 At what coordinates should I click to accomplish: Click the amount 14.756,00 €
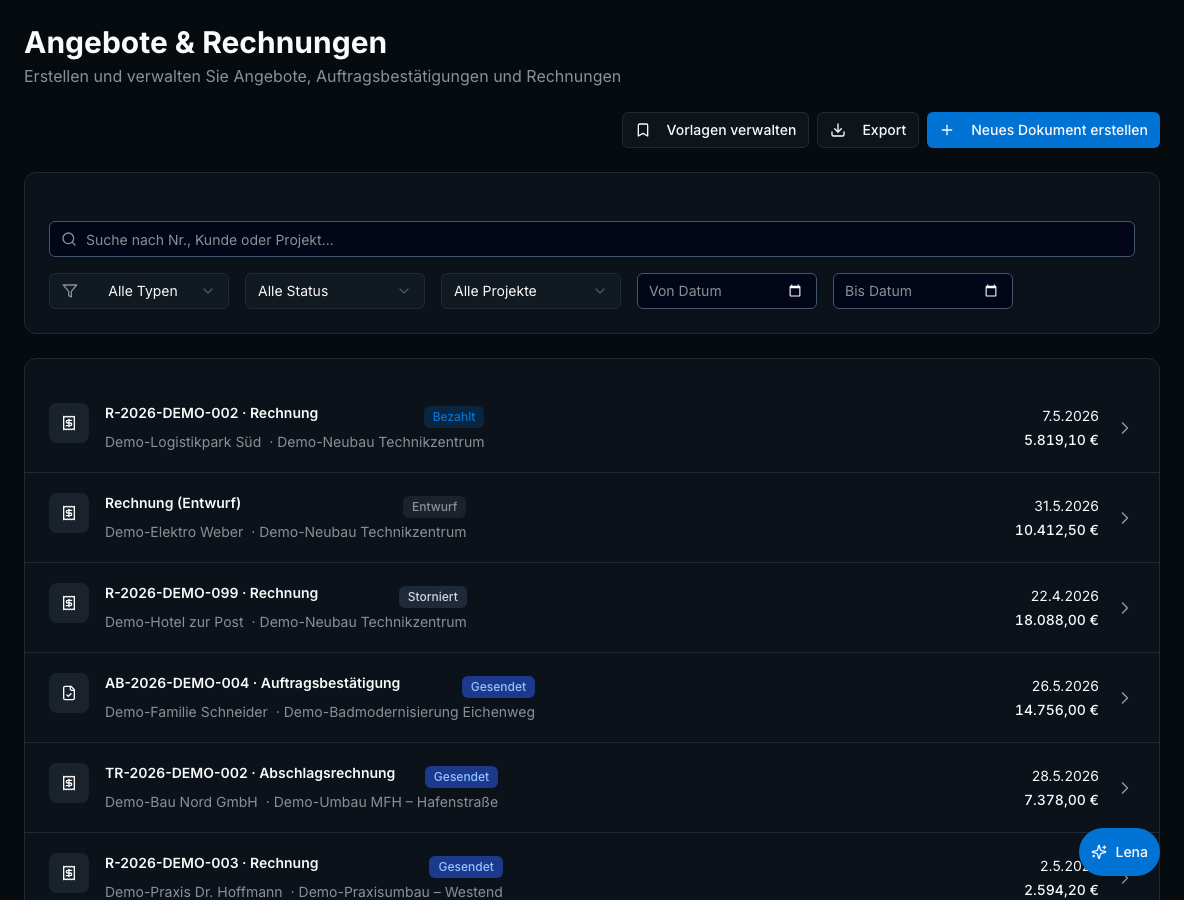click(1056, 710)
